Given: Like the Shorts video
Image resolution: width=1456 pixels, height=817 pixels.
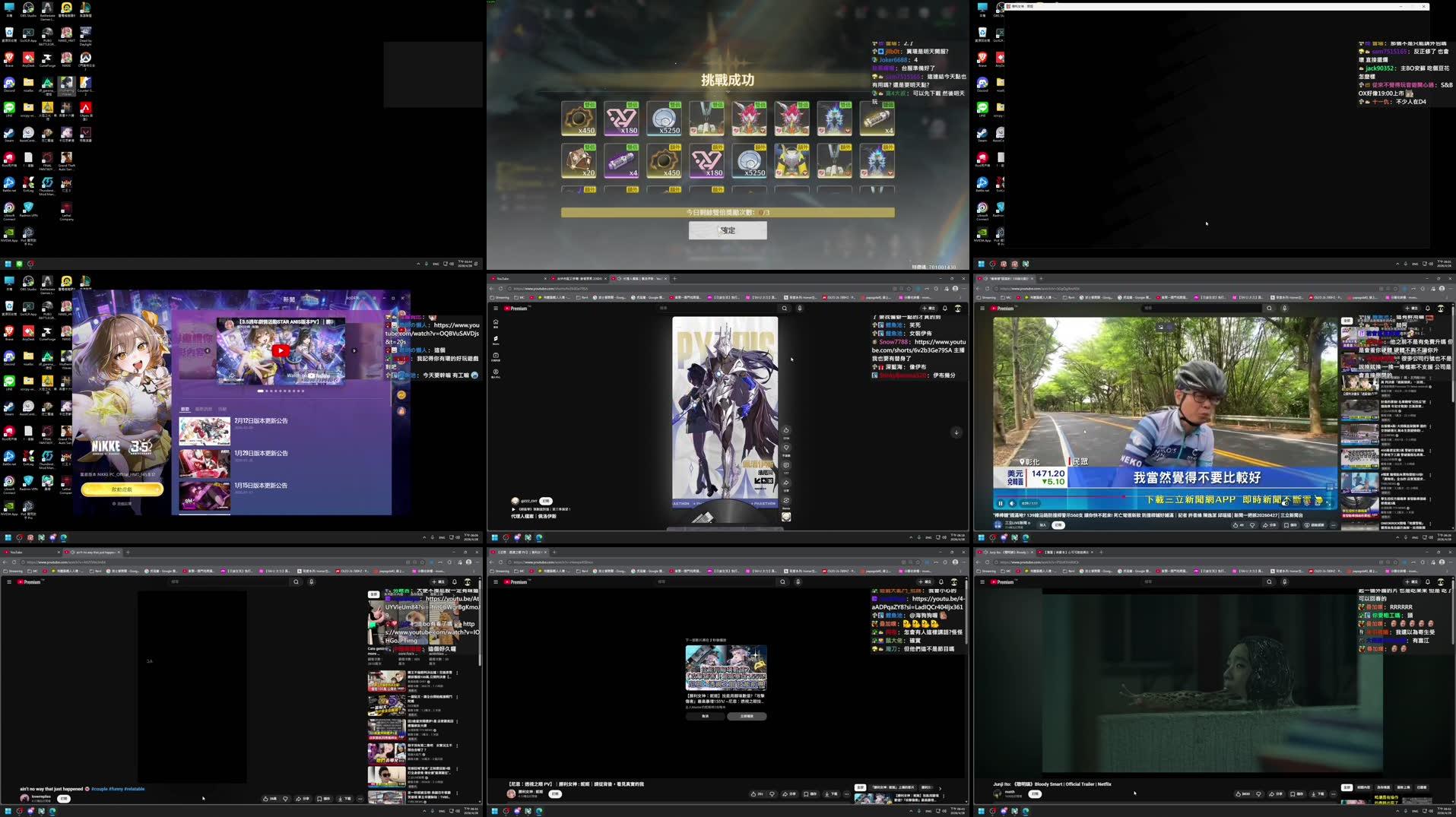Looking at the screenshot, I should tap(786, 430).
